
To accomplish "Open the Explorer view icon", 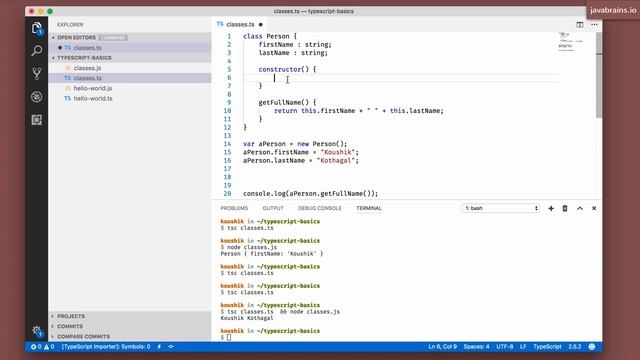I will (37, 28).
